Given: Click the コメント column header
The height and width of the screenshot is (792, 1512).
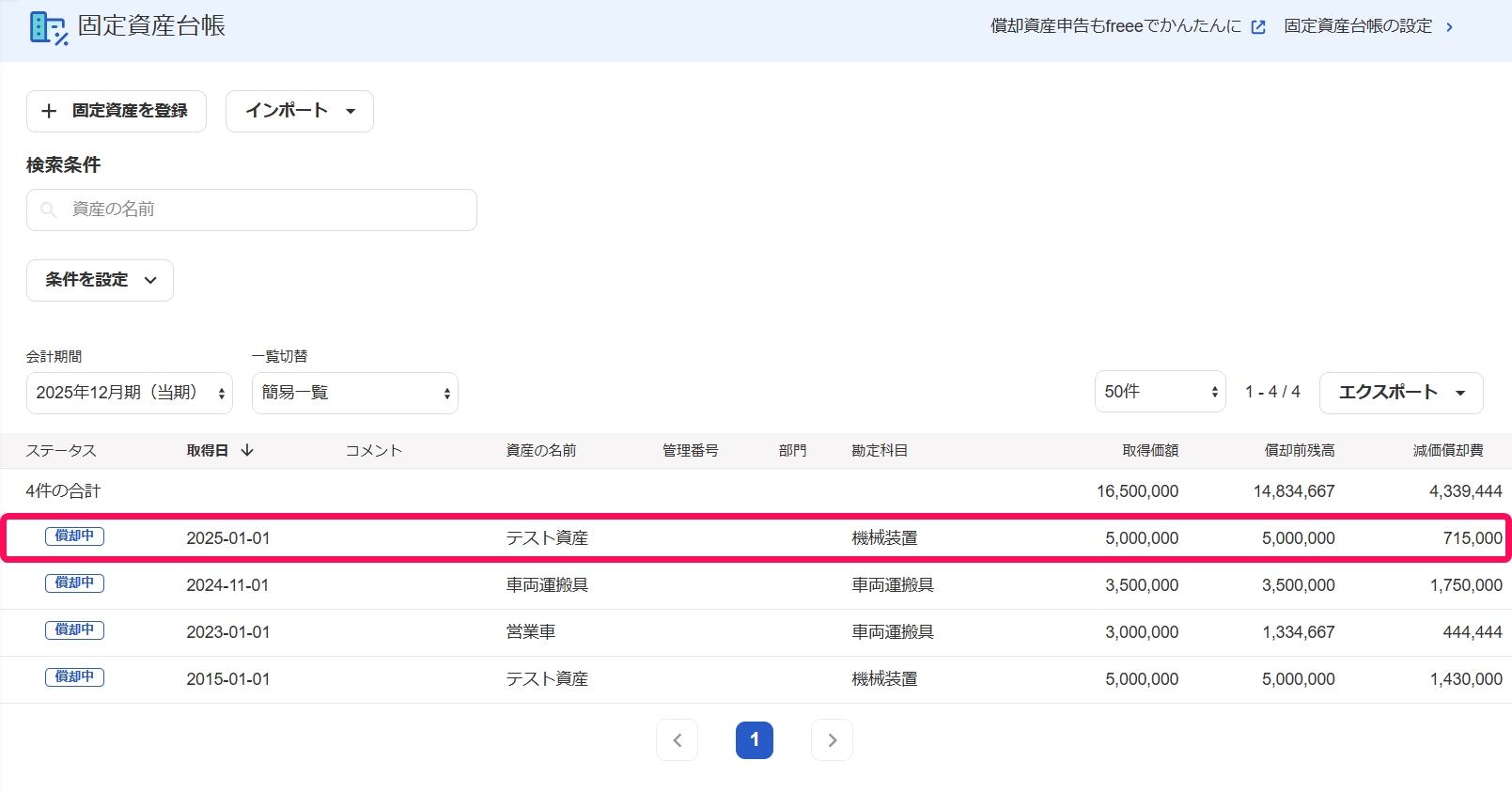Looking at the screenshot, I should 374,451.
